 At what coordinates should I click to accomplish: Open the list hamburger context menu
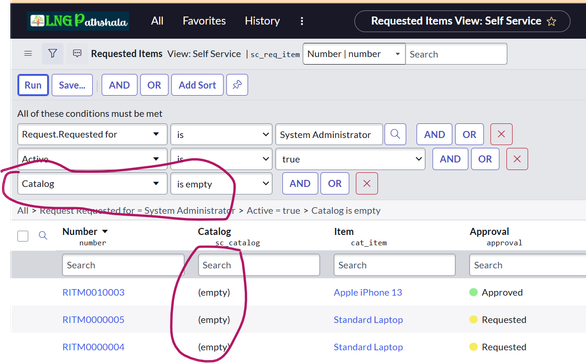click(x=28, y=54)
